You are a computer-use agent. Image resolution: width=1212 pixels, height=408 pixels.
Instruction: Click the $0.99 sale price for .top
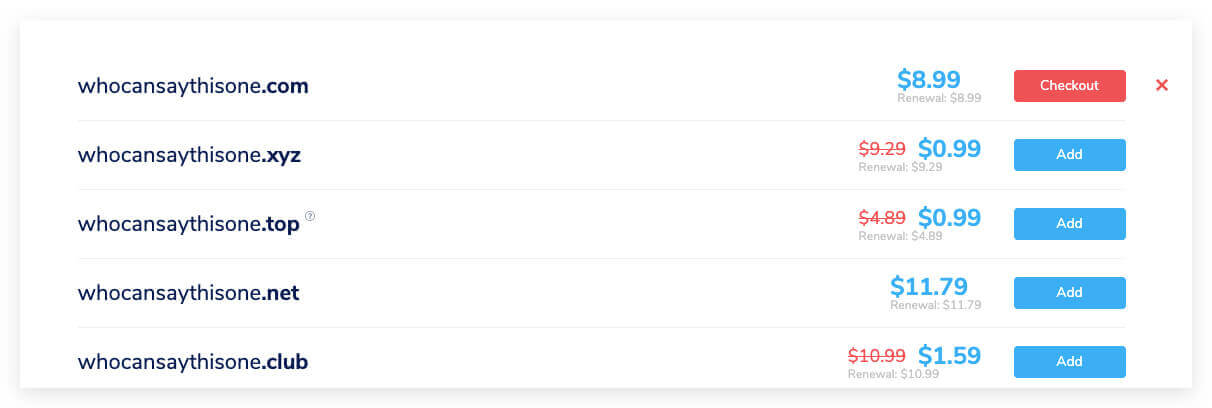tap(949, 218)
